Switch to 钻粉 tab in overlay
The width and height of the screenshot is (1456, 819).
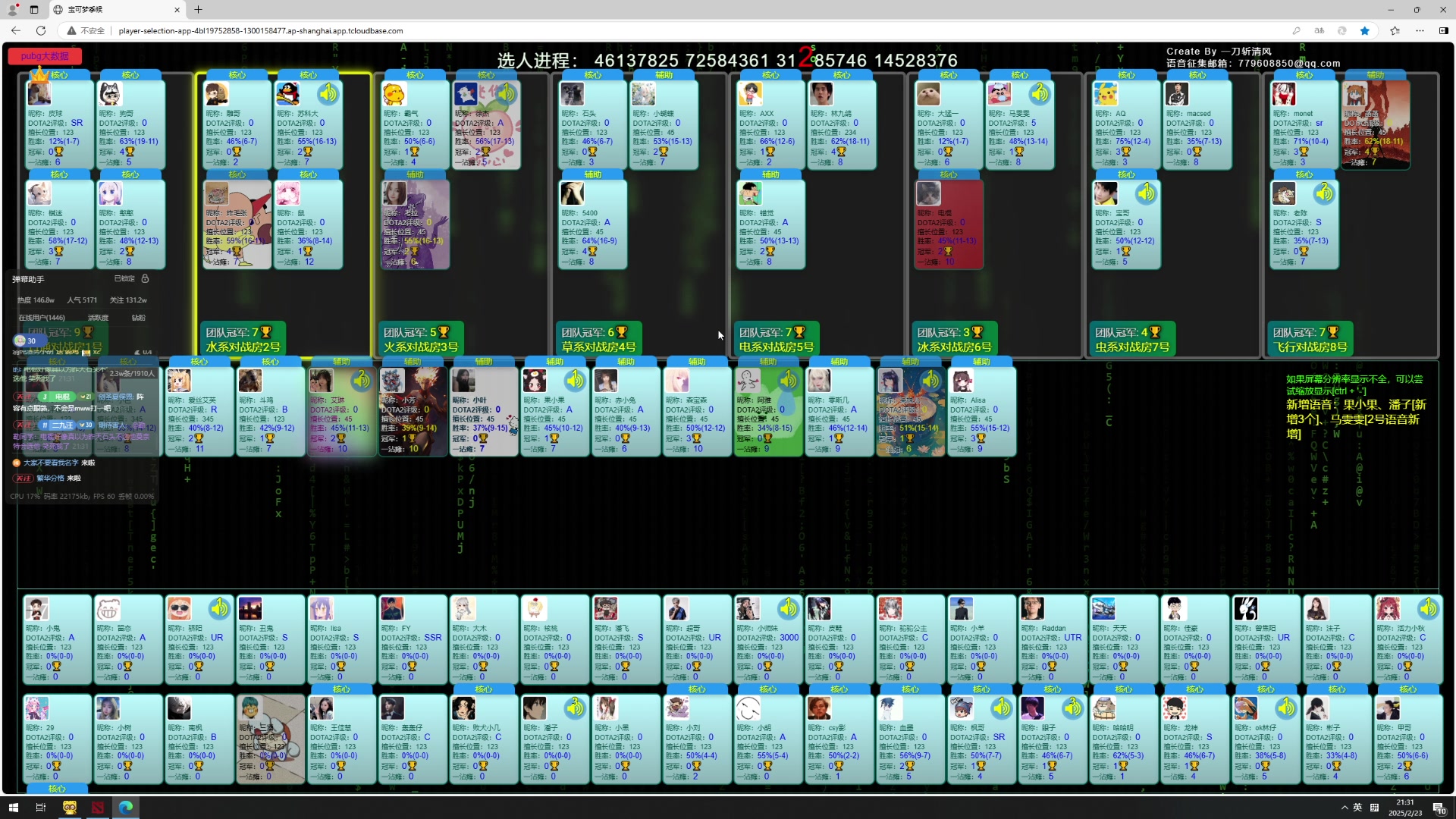(138, 318)
